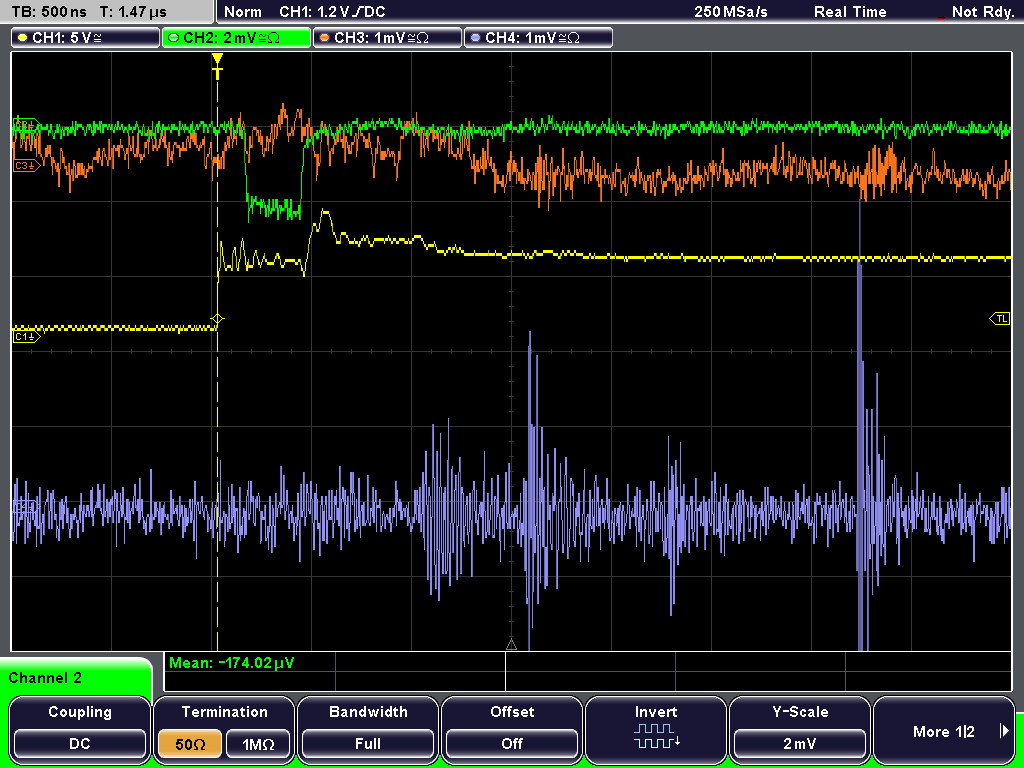Click the Mean: -174.02 µV measurement
Image resolution: width=1024 pixels, height=768 pixels.
click(232, 663)
